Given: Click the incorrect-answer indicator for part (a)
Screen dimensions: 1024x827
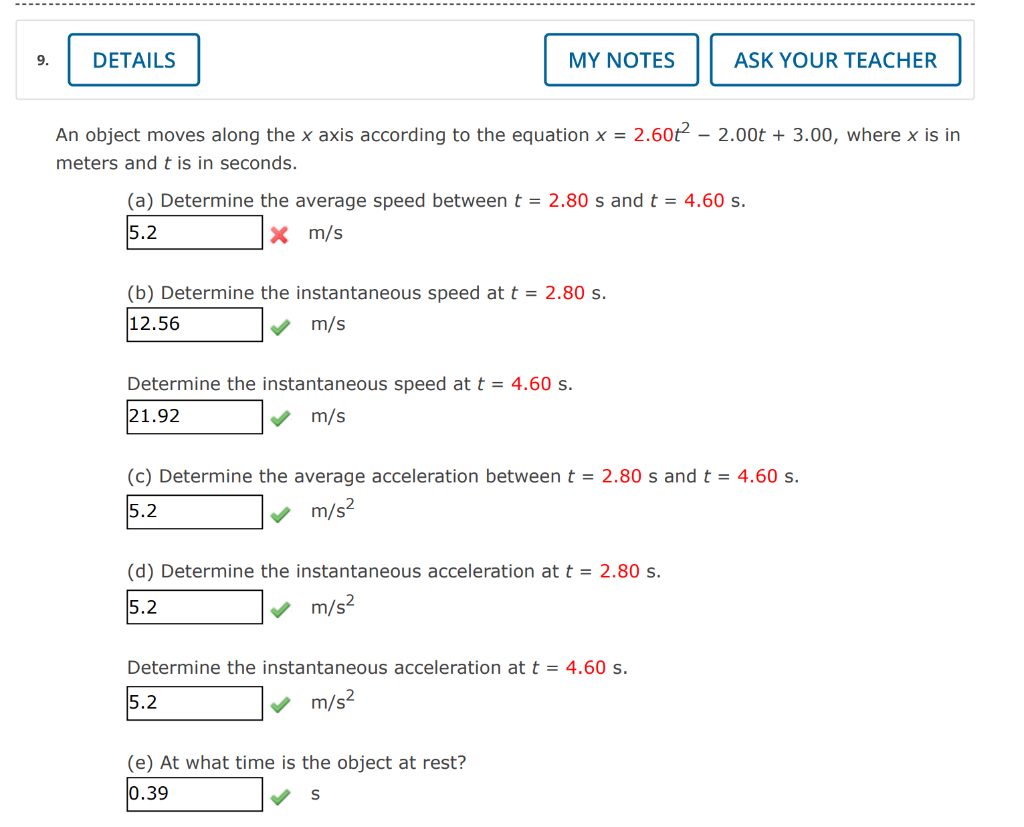Looking at the screenshot, I should (x=279, y=236).
